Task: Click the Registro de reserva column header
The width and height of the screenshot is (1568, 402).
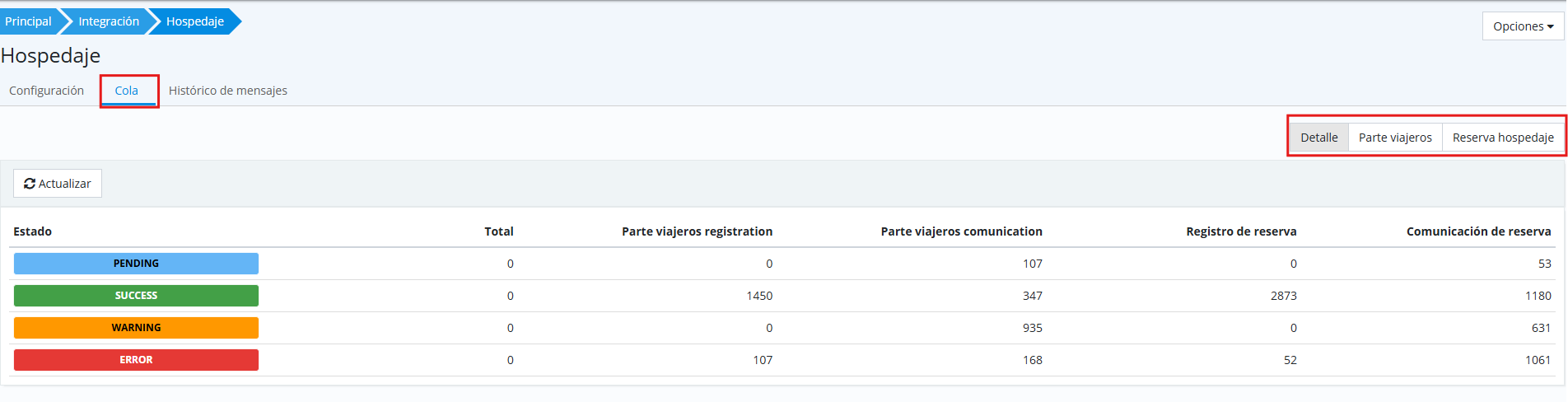Action: coord(1241,231)
